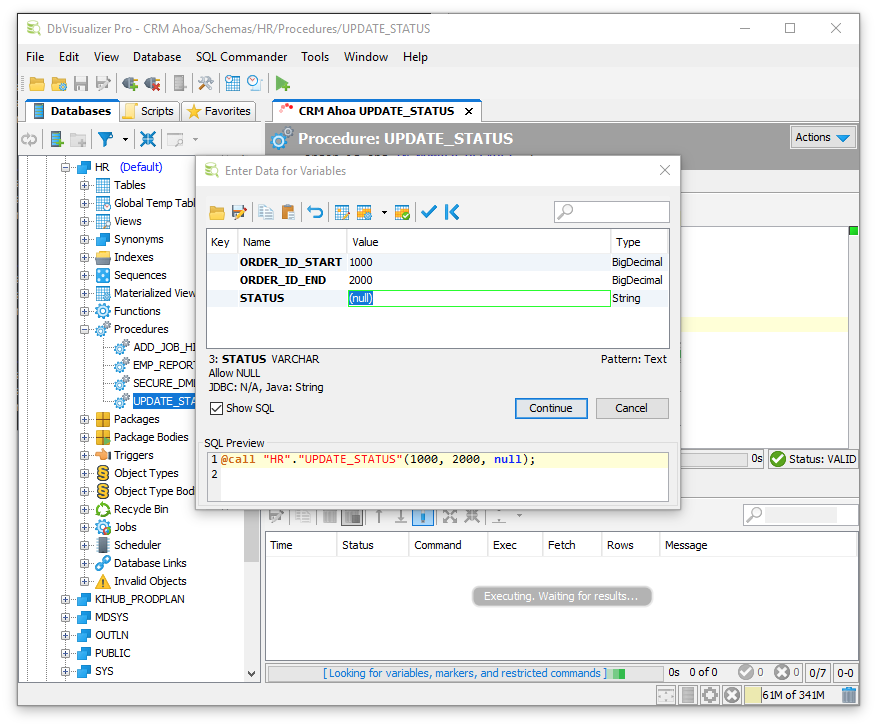The height and width of the screenshot is (727, 877).
Task: Open the filter funnel dropdown arrow
Action: (x=125, y=140)
